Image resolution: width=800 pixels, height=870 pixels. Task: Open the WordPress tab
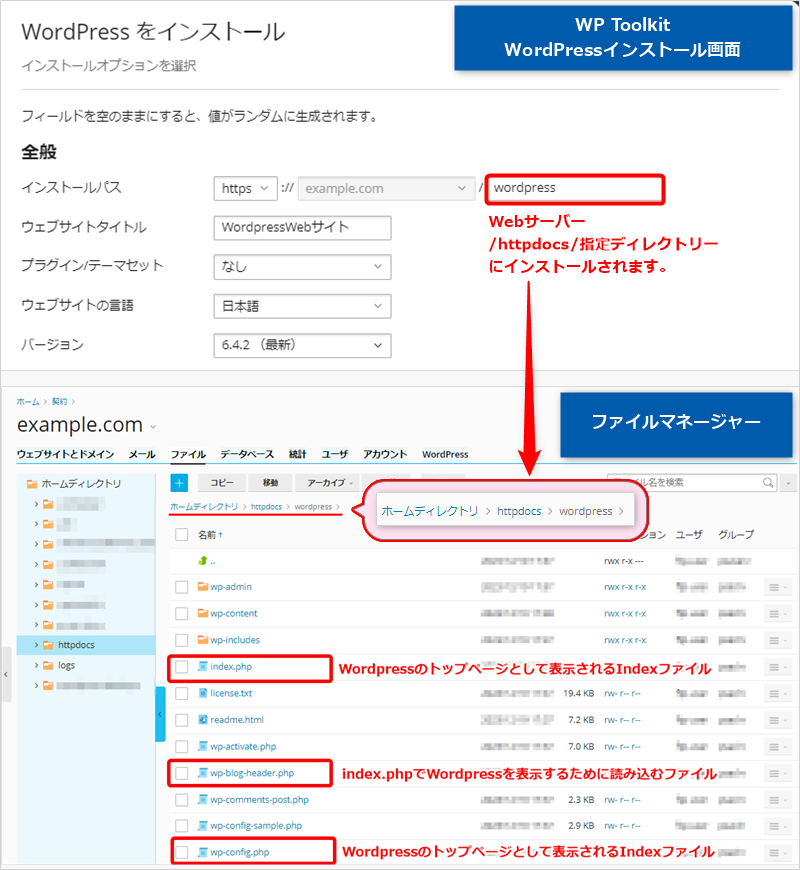pos(444,454)
